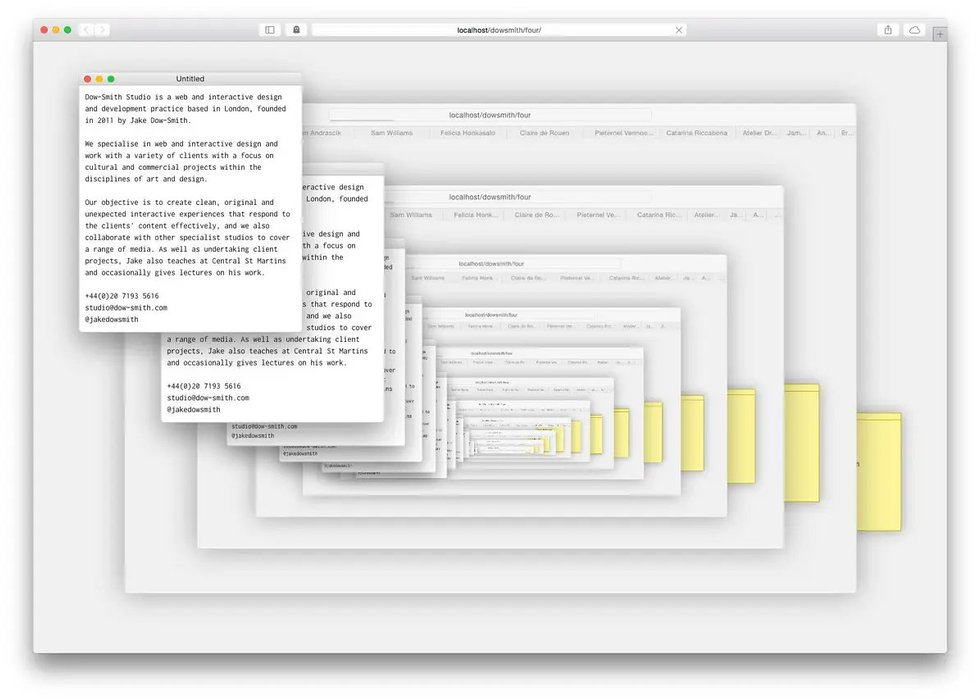Viewport: 980px width, 700px height.
Task: Close the outer Safari window with red button
Action: 44,30
